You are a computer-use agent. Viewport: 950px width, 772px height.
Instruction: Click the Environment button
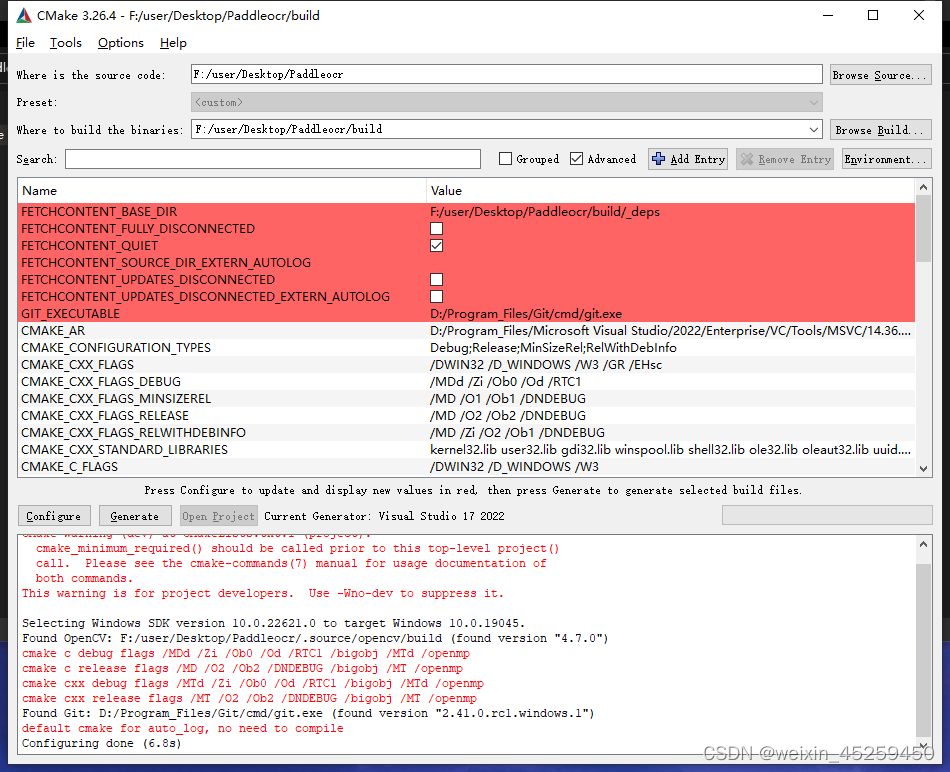click(x=886, y=159)
